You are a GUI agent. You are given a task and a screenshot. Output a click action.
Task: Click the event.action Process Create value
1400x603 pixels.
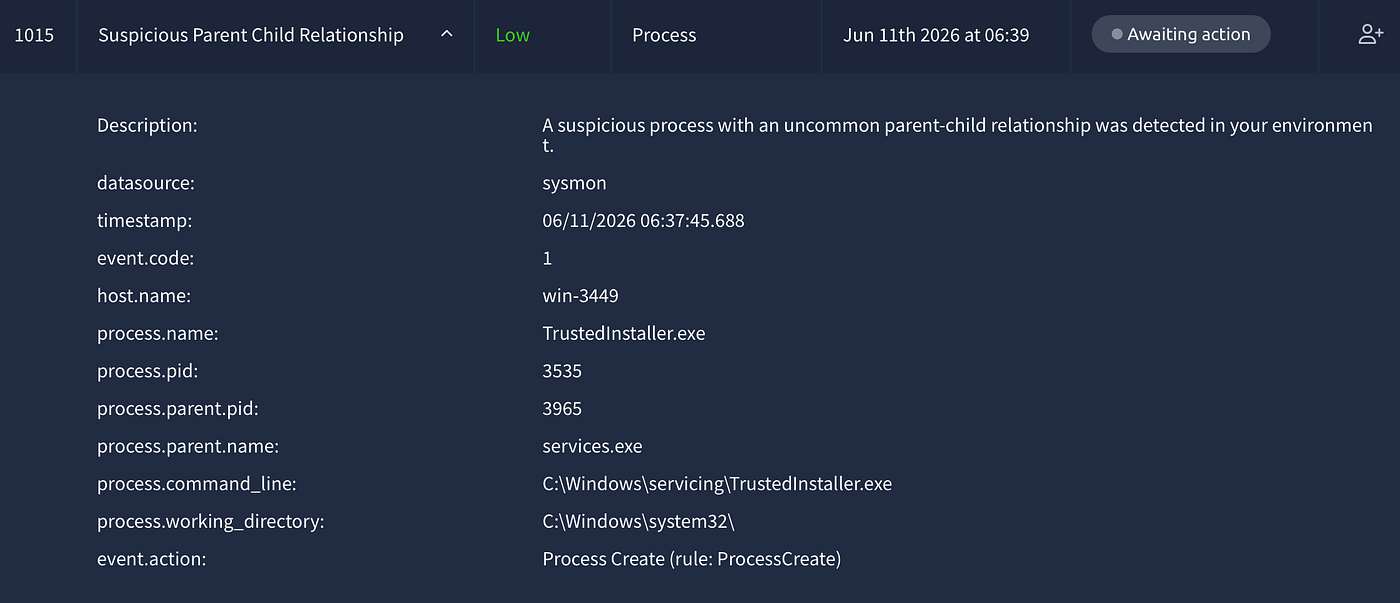coord(691,559)
